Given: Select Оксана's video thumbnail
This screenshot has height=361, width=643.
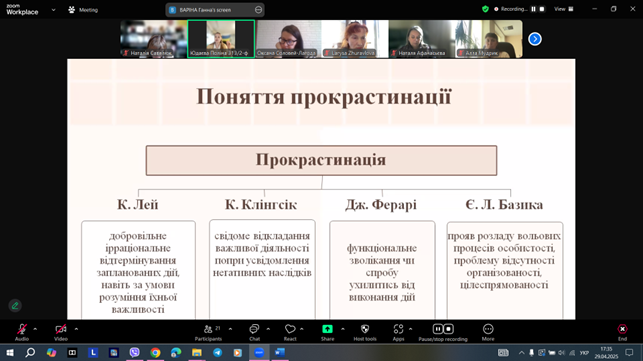Looking at the screenshot, I should [288, 39].
